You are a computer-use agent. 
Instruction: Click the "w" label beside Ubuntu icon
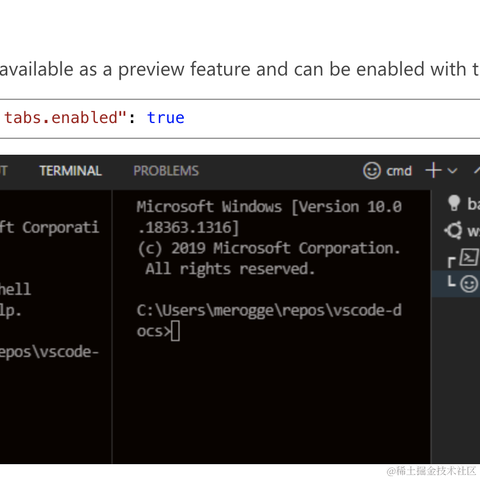474,231
